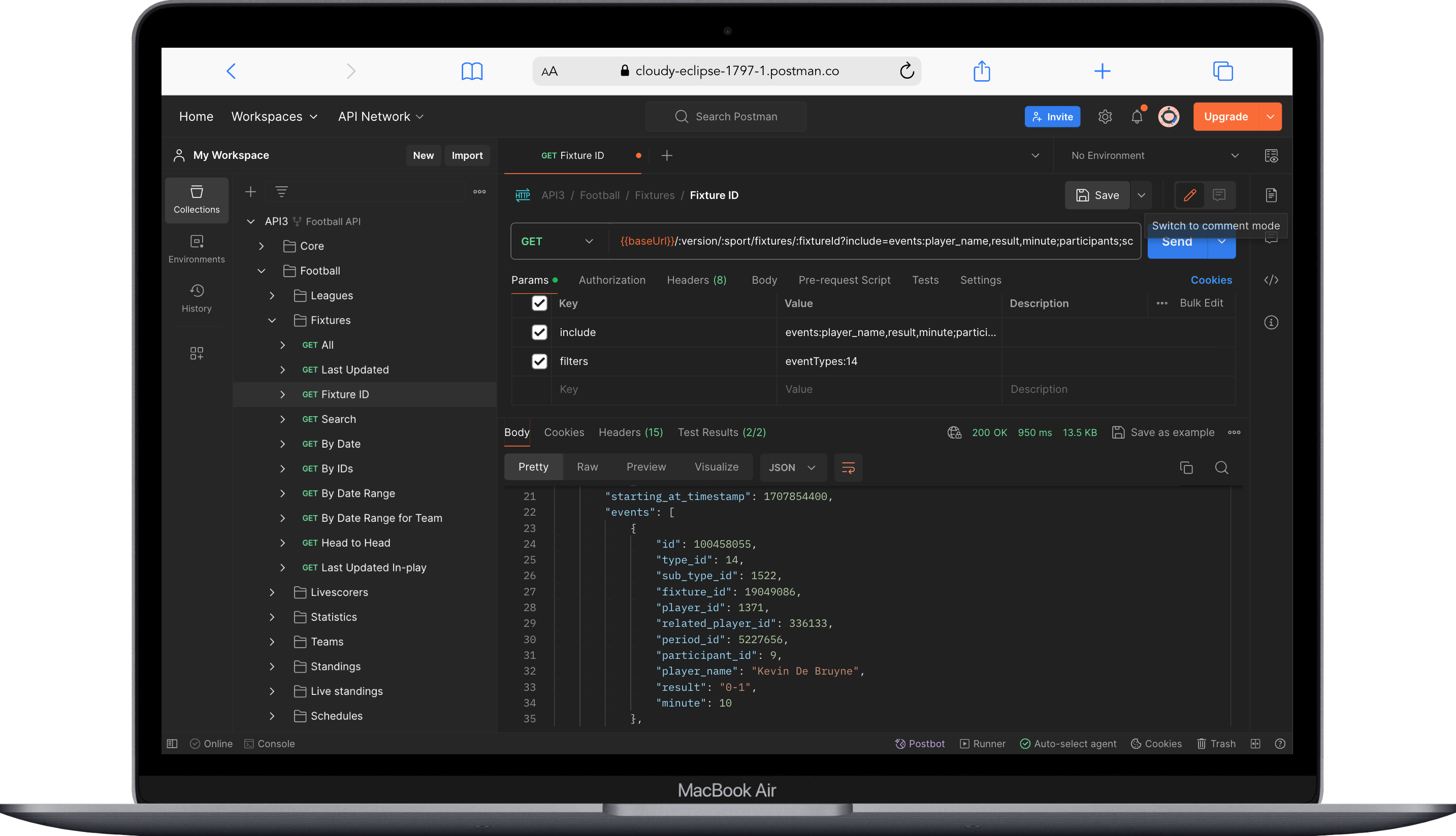Click the Invite button

pos(1052,117)
